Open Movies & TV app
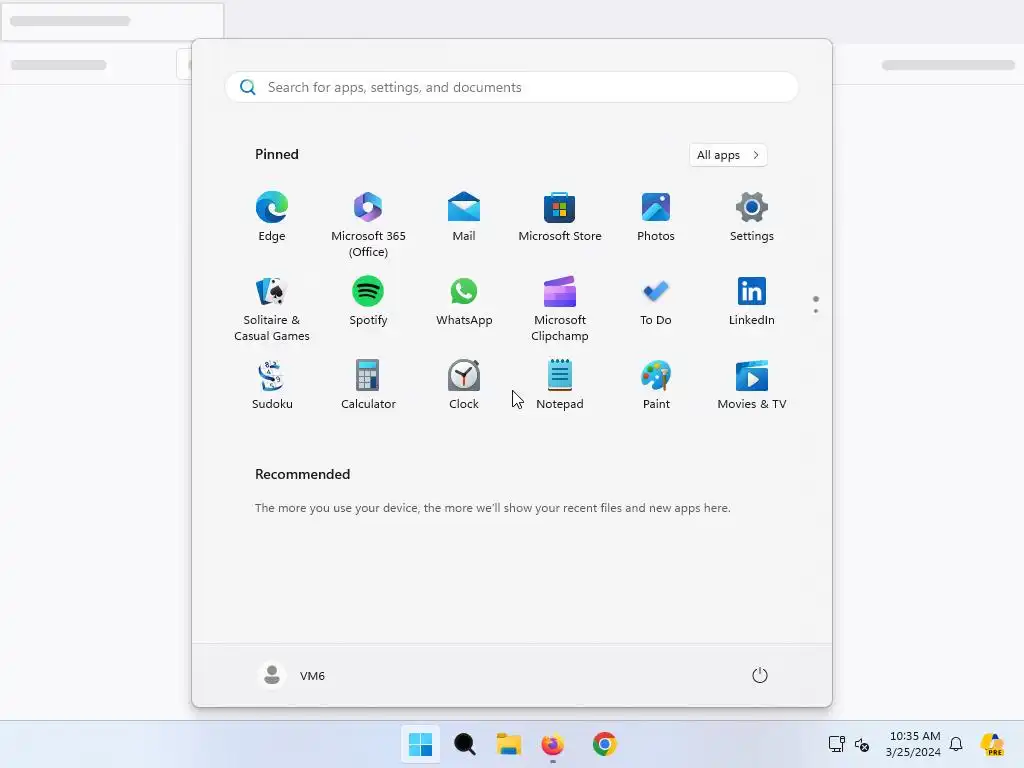The height and width of the screenshot is (768, 1024). click(752, 385)
